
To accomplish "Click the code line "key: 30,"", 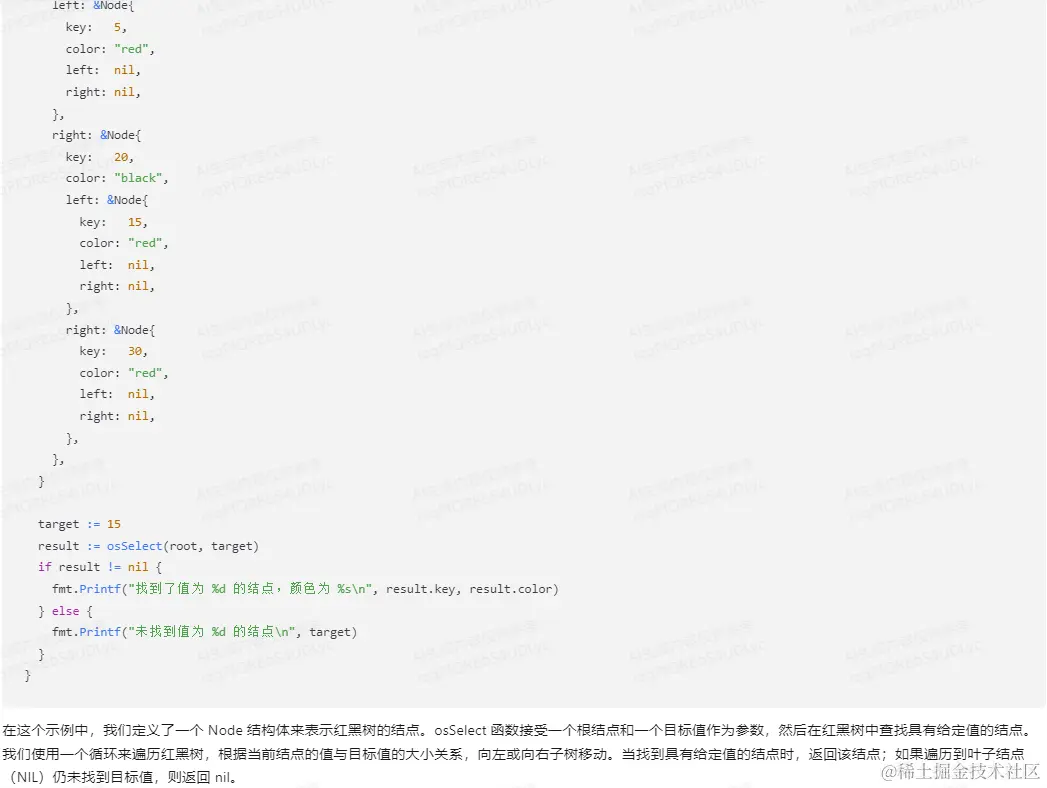I will [x=114, y=351].
